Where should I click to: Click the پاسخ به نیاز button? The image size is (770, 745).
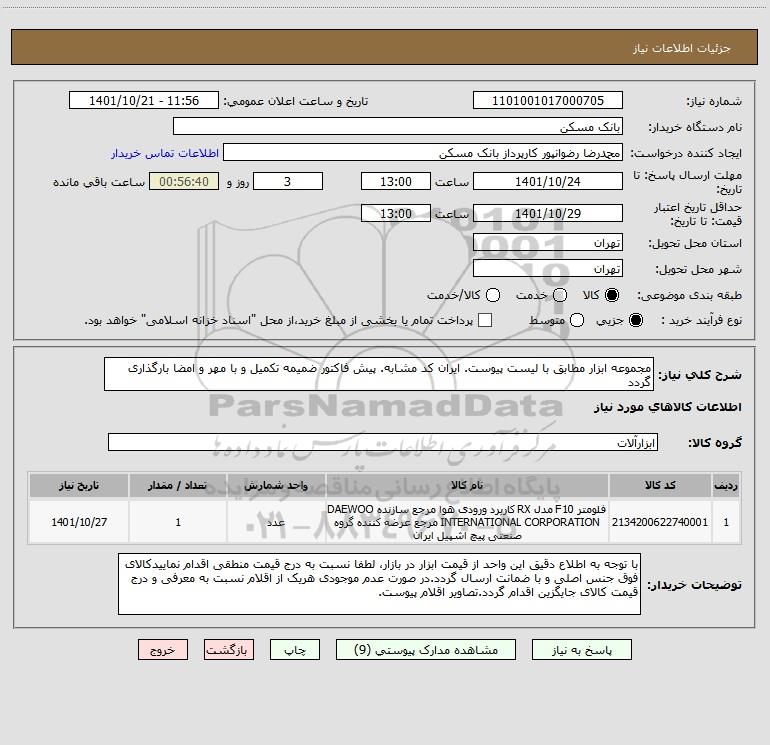pos(581,650)
